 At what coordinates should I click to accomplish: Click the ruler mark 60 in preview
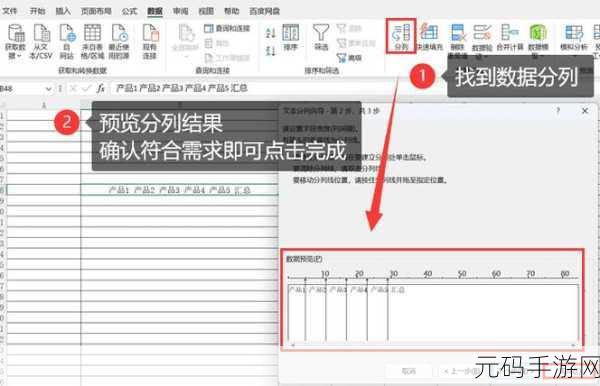[496, 274]
